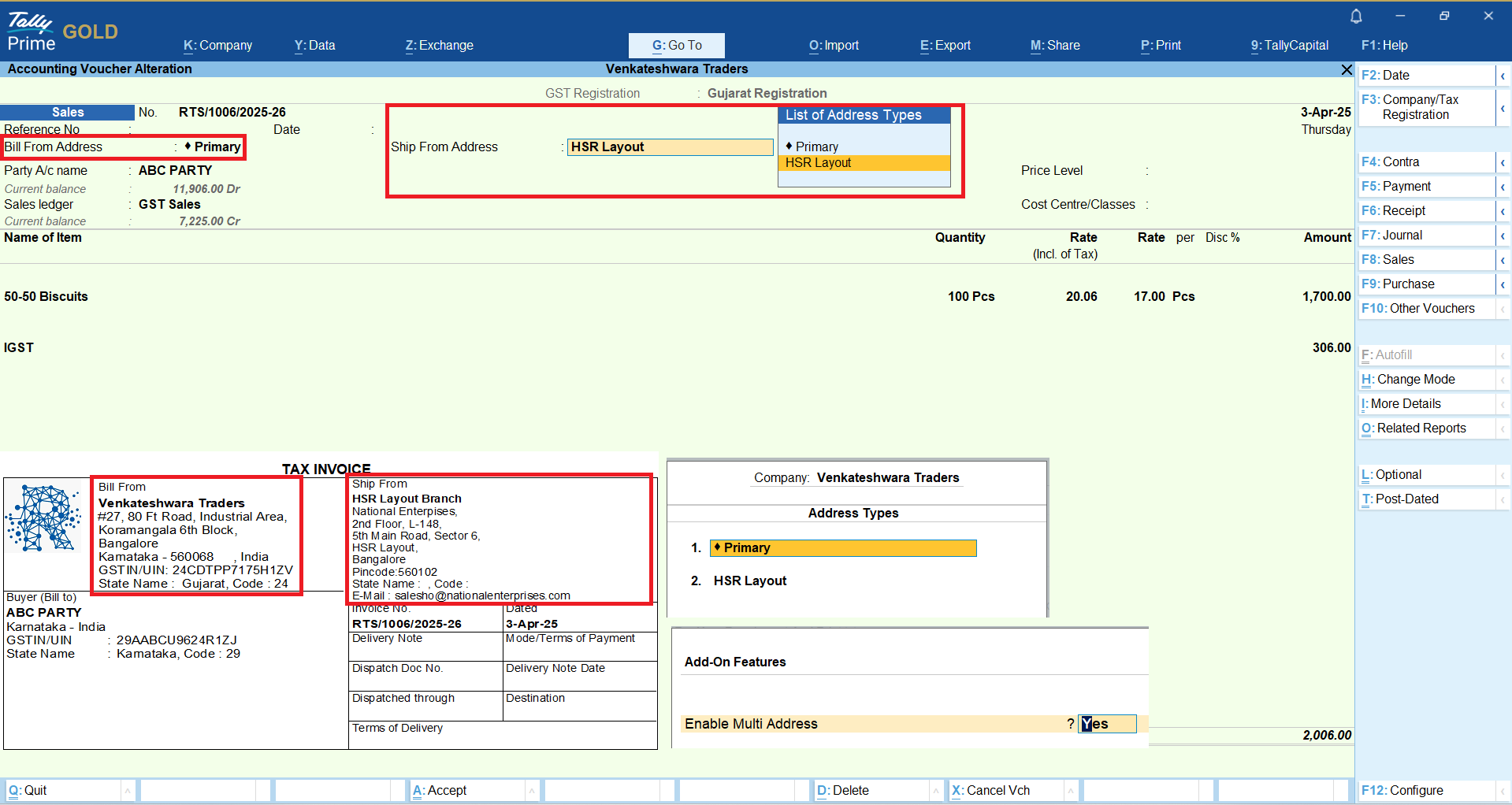Click the company logo thumbnail in invoice

point(43,518)
